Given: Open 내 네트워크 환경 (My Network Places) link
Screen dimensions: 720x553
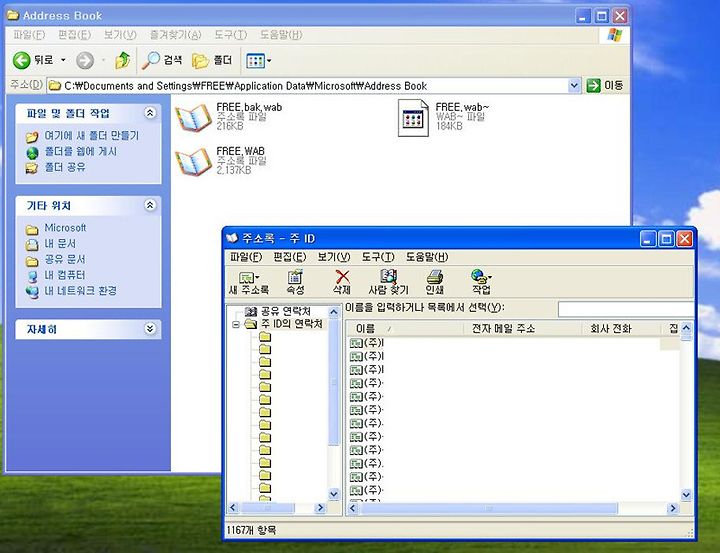Looking at the screenshot, I should click(x=80, y=291).
